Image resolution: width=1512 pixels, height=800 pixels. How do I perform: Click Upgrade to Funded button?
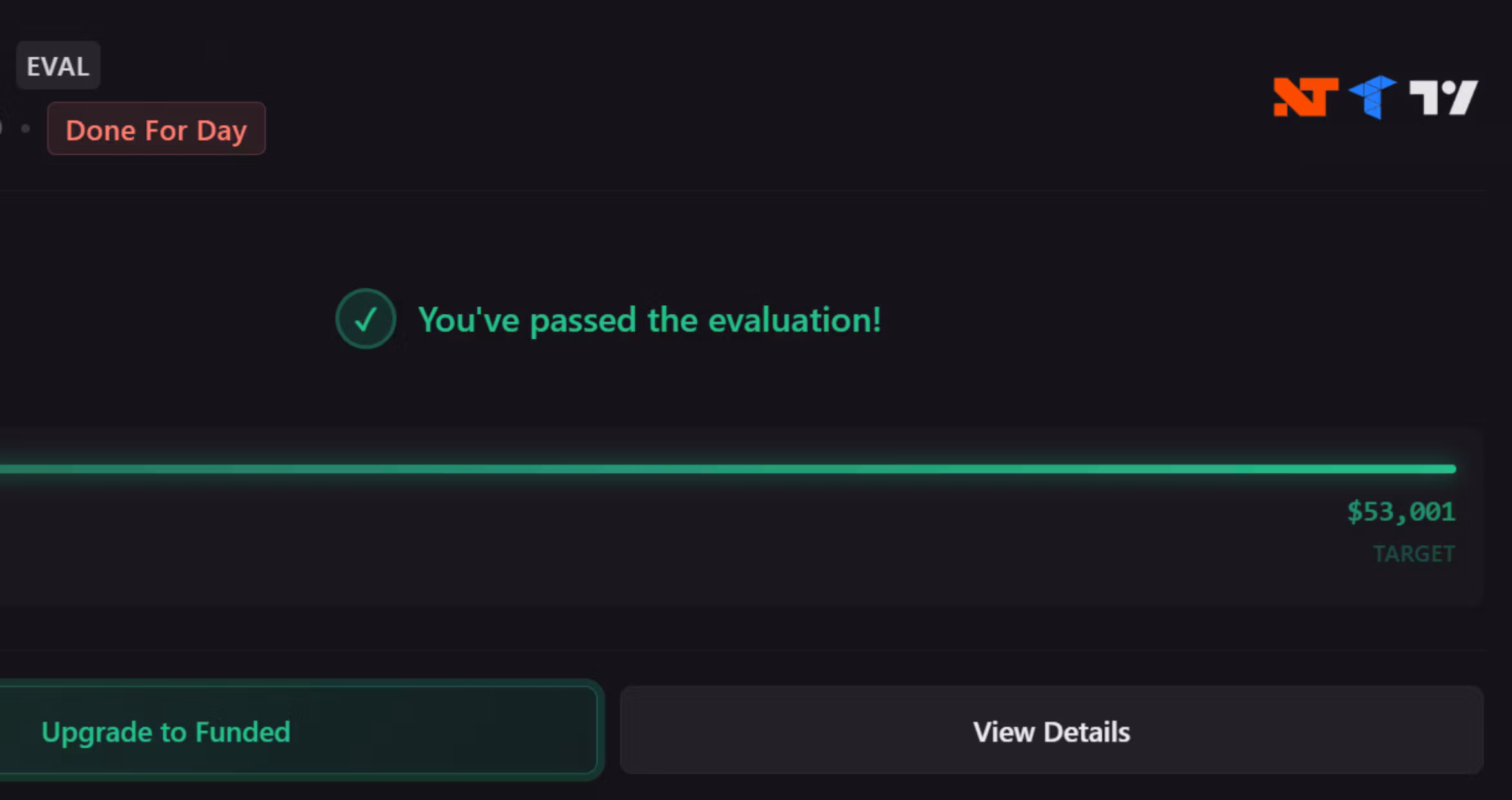click(x=299, y=730)
